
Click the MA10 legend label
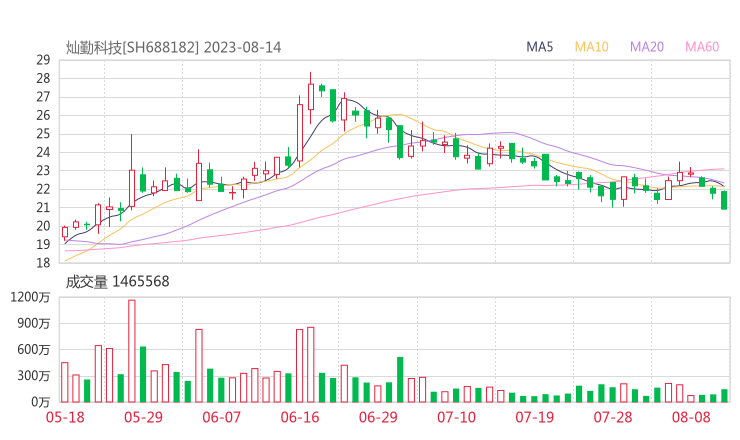591,47
